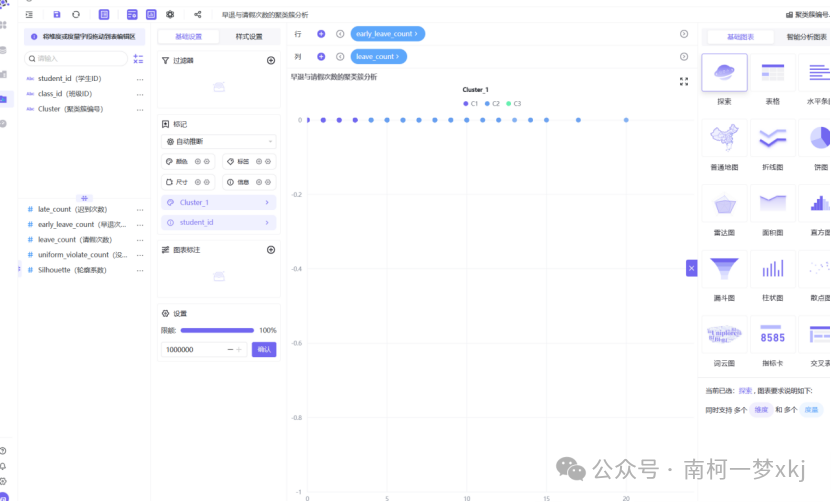Confirm the limit with the 确认 button
The width and height of the screenshot is (831, 502).
pyautogui.click(x=264, y=350)
